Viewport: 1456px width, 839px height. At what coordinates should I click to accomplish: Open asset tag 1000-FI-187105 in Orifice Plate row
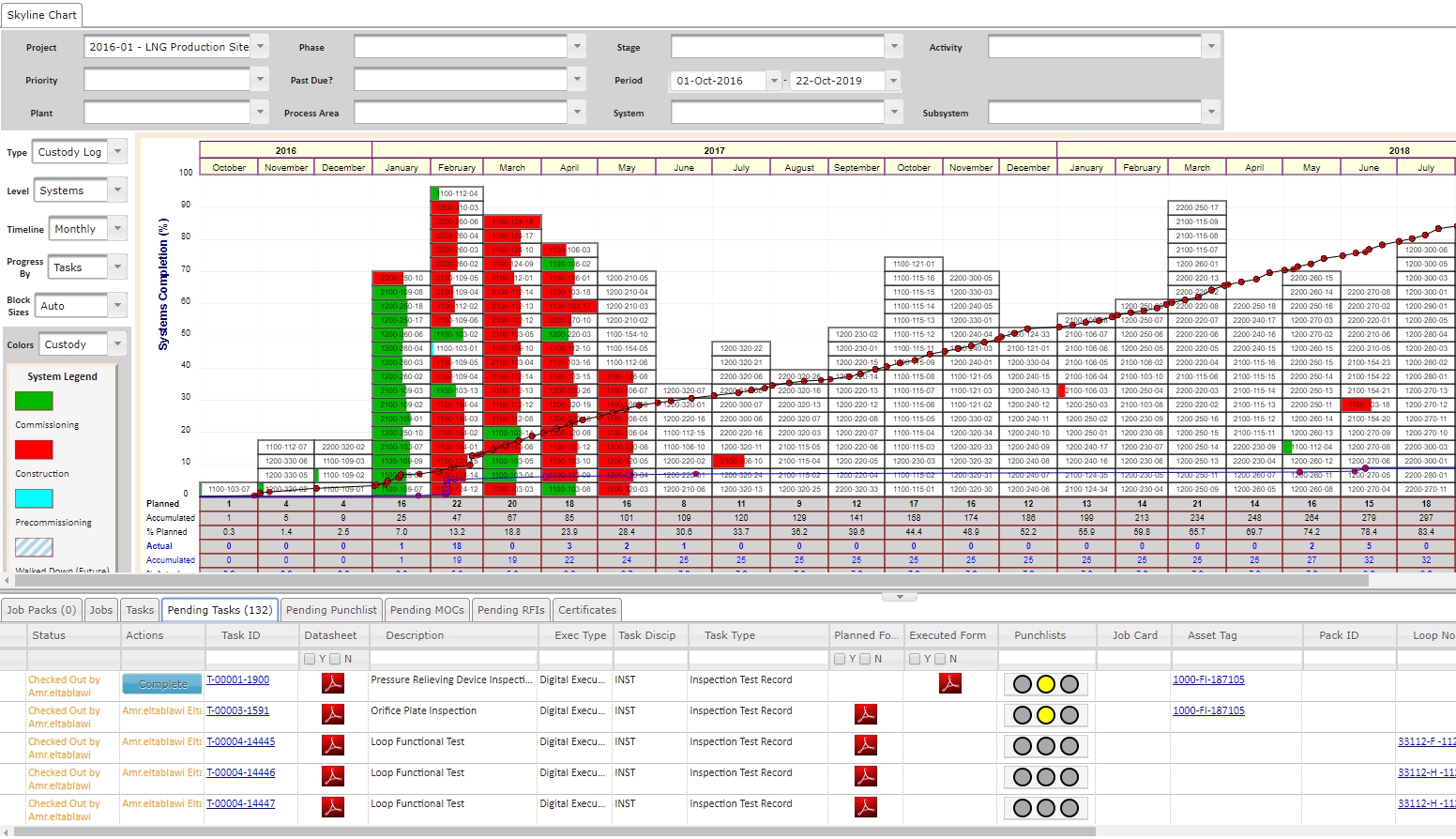tap(1208, 710)
